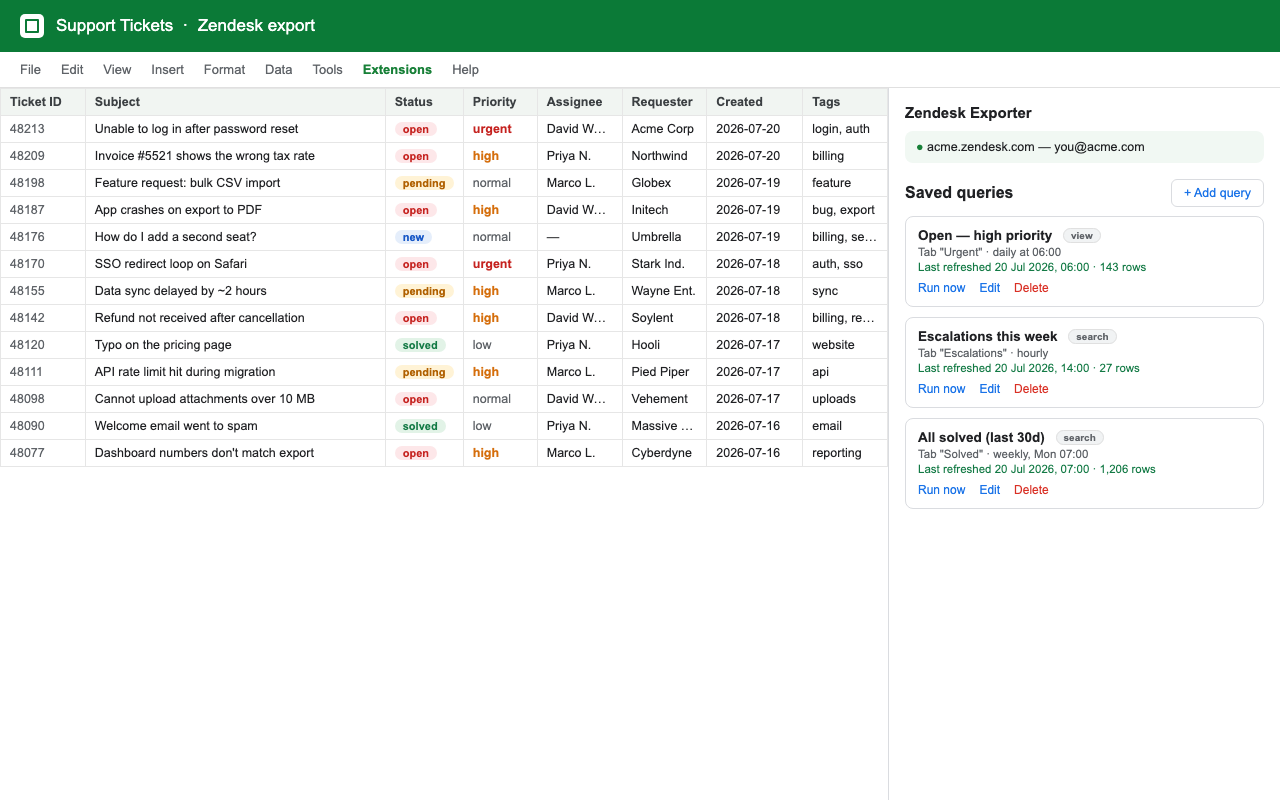Select requester cell "Hooli"
1280x800 pixels.
[664, 345]
